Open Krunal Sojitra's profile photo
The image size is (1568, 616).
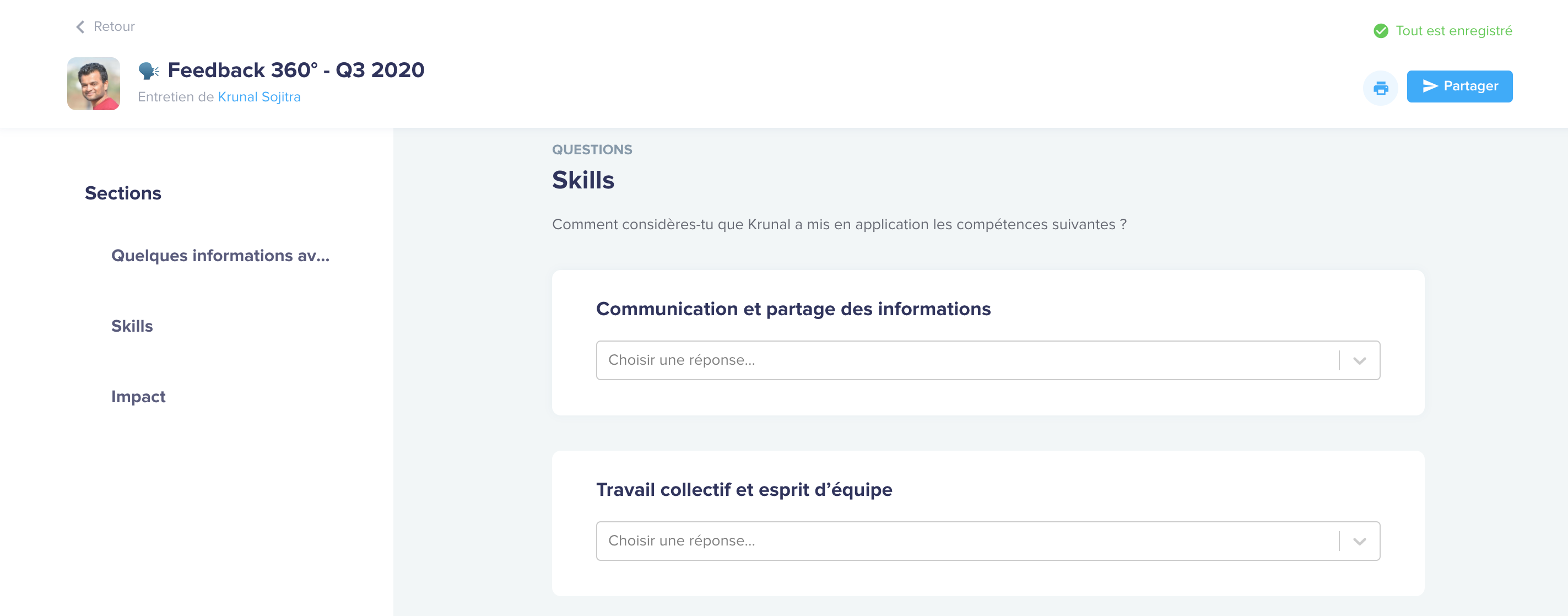93,83
